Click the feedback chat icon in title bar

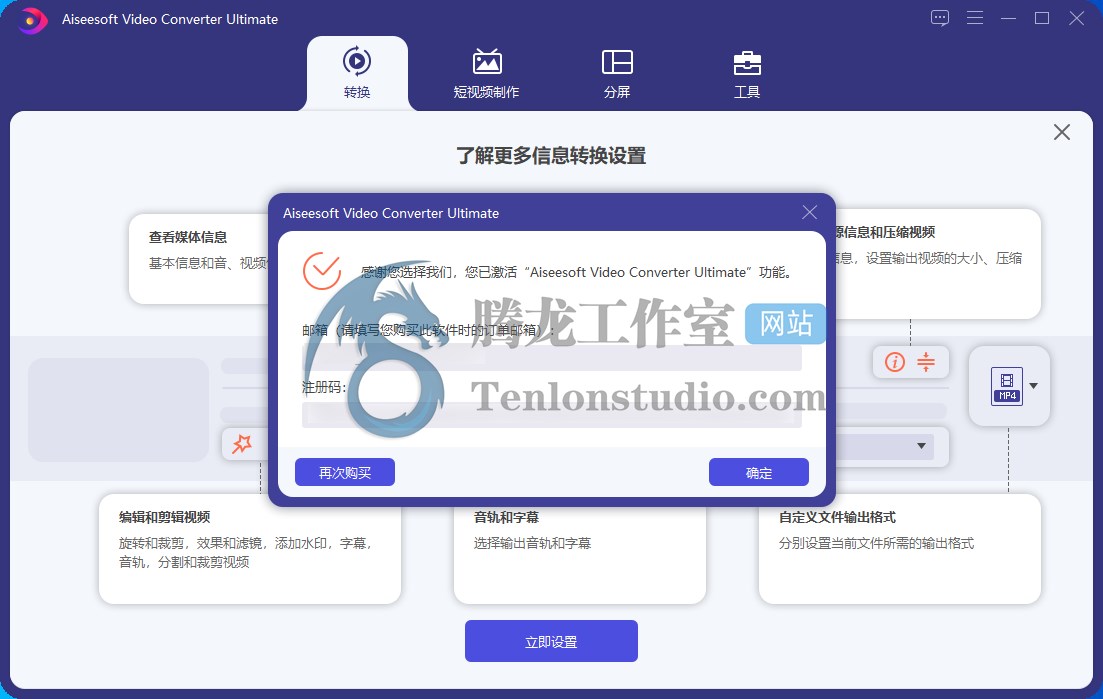click(939, 18)
